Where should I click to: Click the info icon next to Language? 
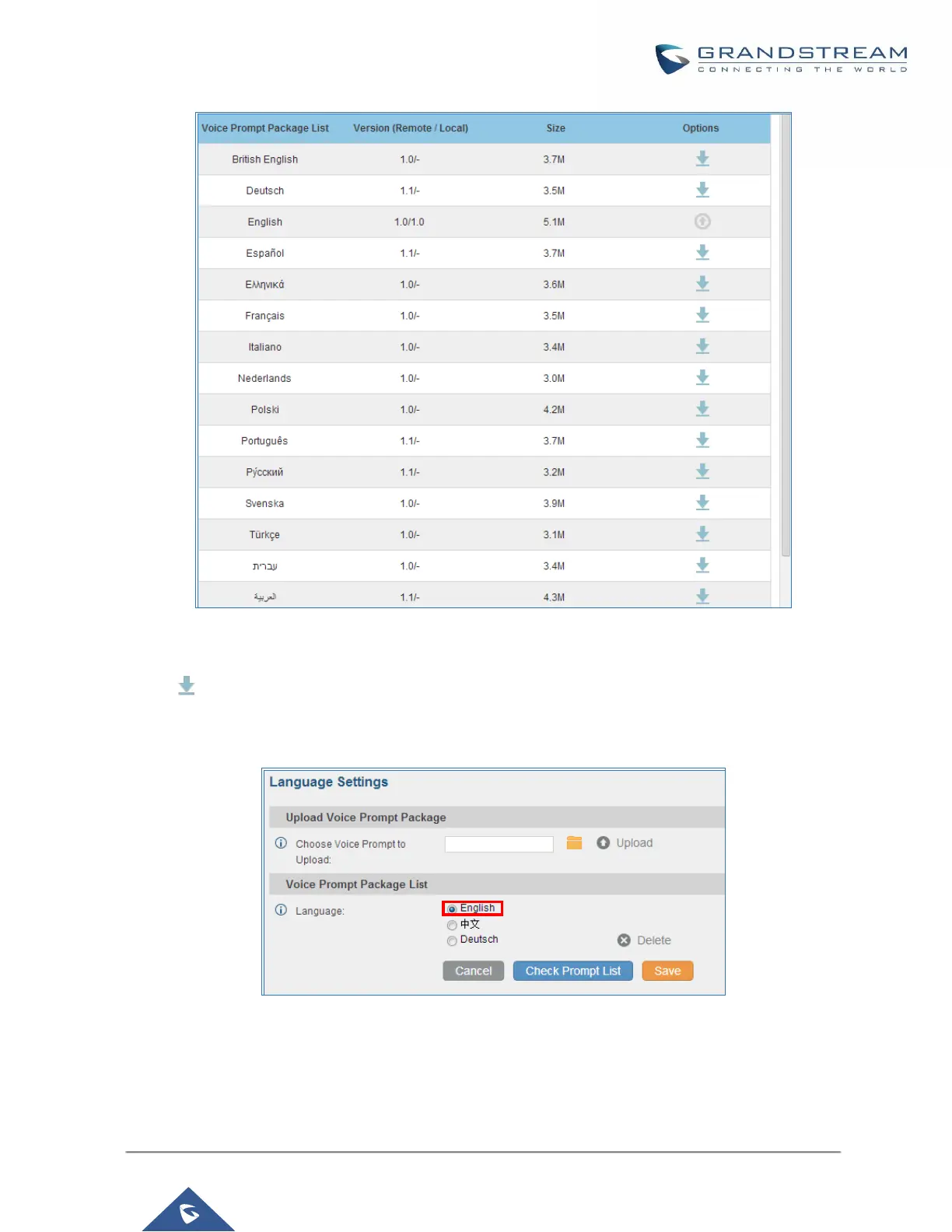pos(281,910)
